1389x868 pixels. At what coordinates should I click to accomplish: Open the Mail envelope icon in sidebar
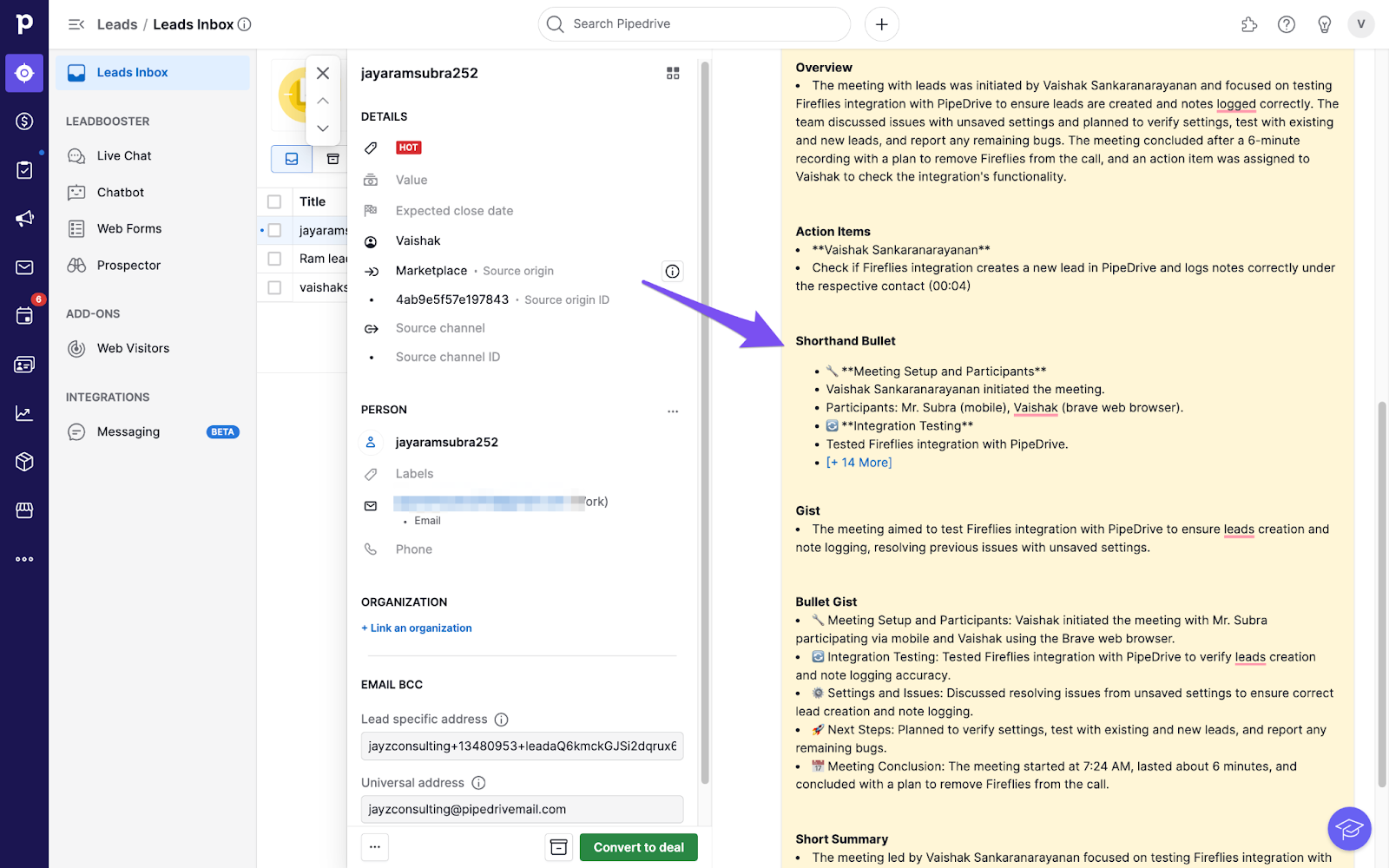coord(24,267)
